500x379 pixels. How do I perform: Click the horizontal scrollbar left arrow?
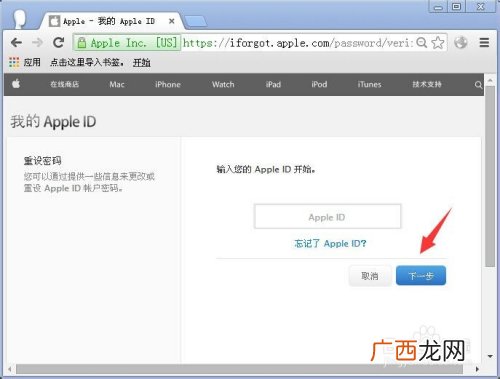click(10, 369)
